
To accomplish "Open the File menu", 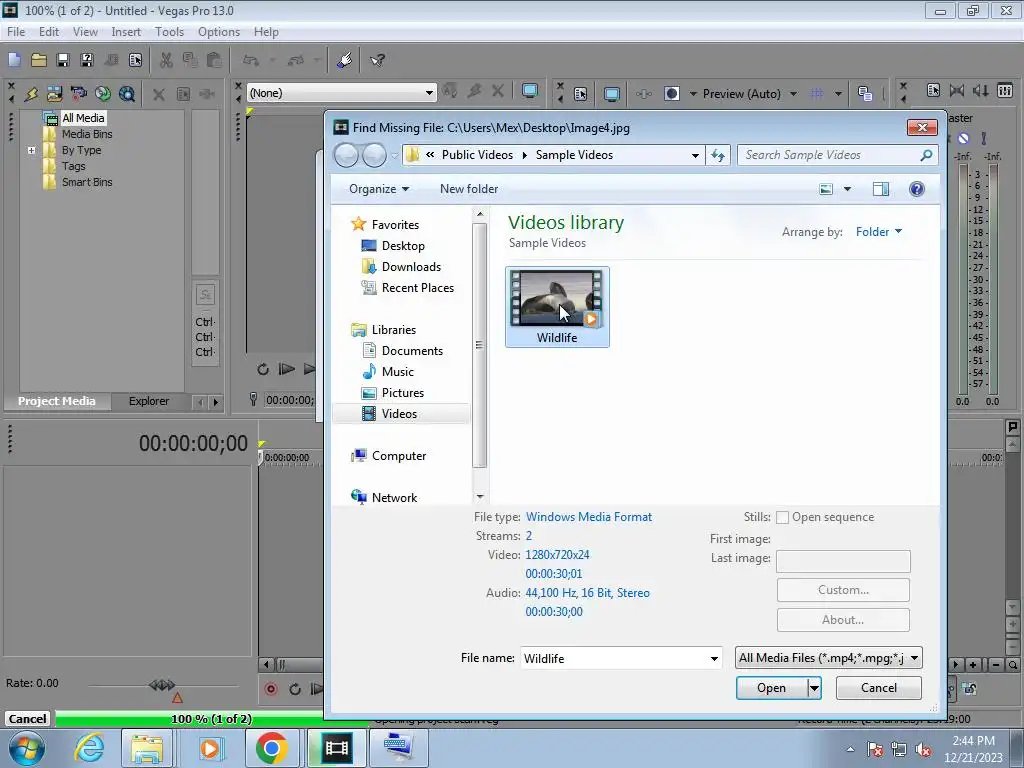I will (x=16, y=32).
